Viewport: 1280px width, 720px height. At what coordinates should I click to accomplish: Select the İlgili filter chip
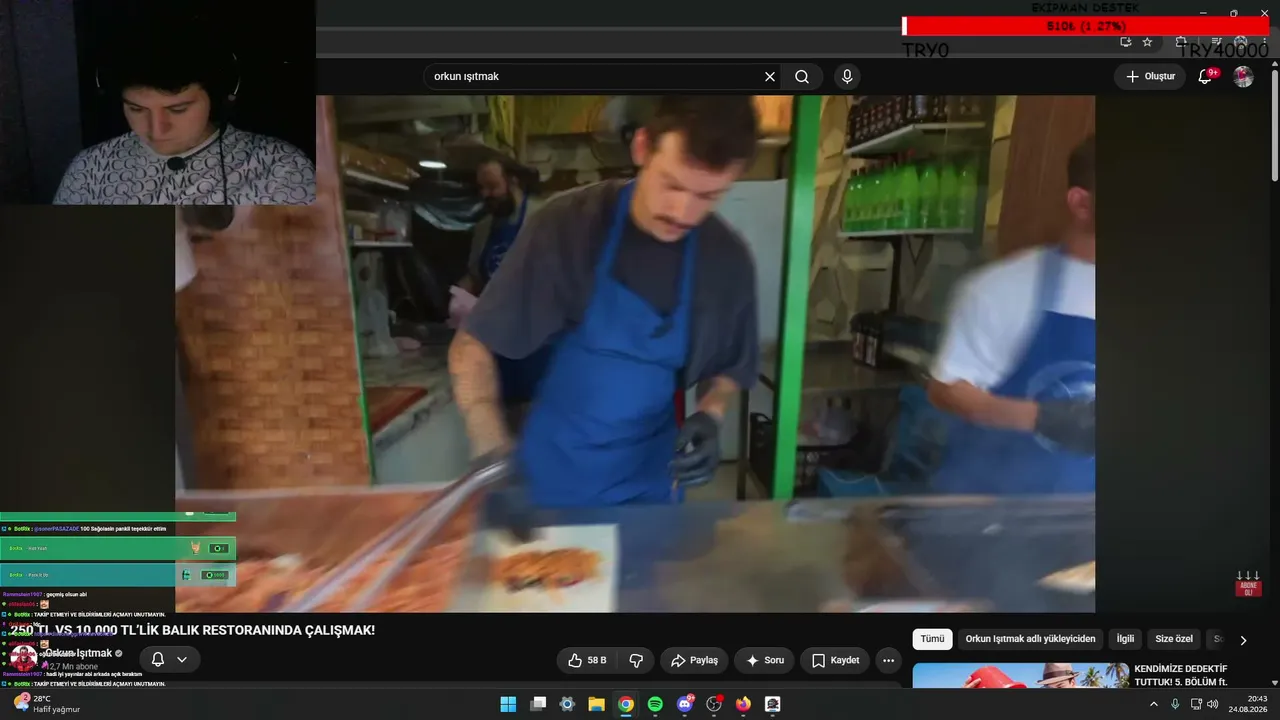(1125, 639)
